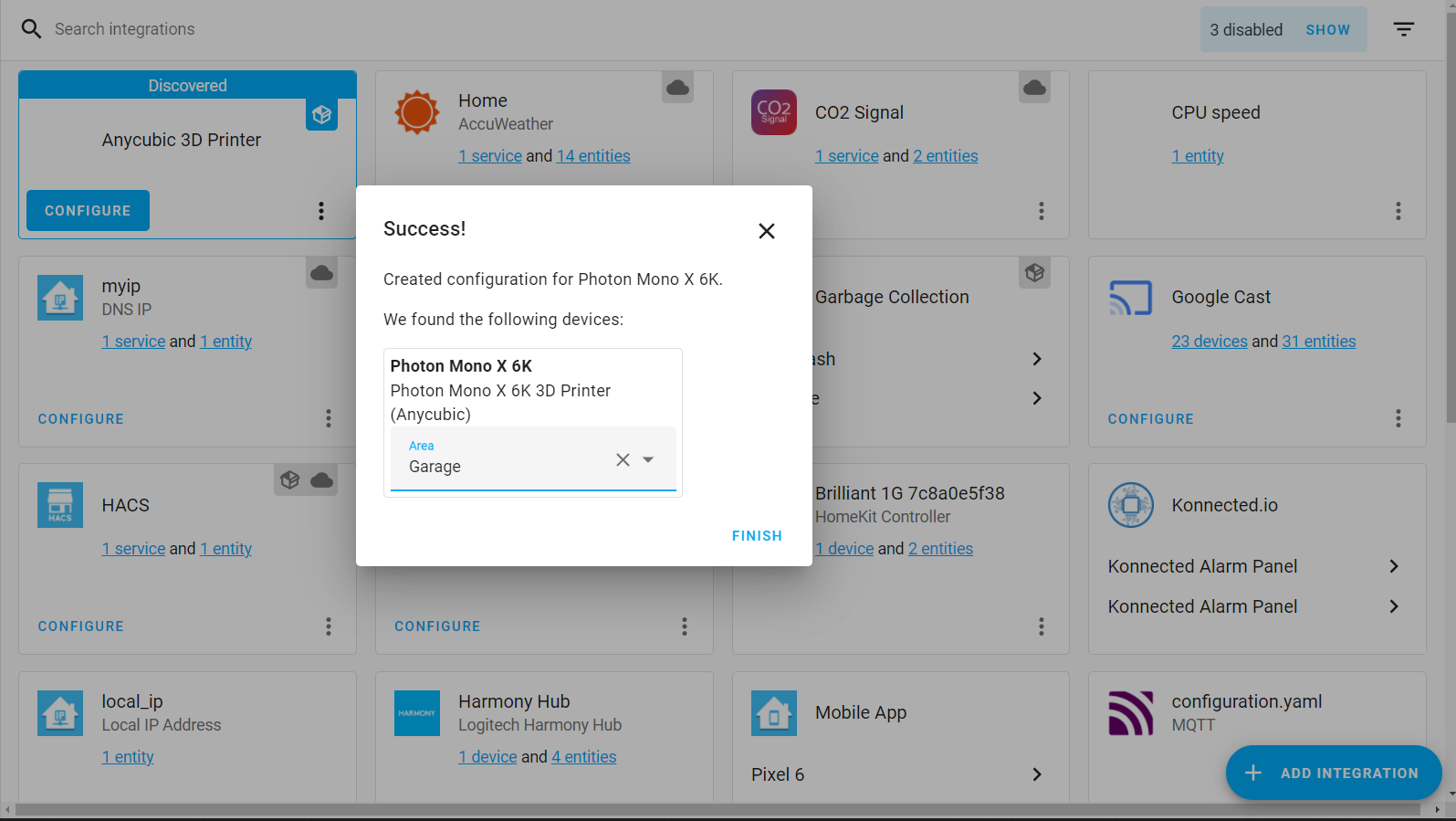Configure the Anycubic 3D Printer
Image resolution: width=1456 pixels, height=821 pixels.
click(x=88, y=211)
